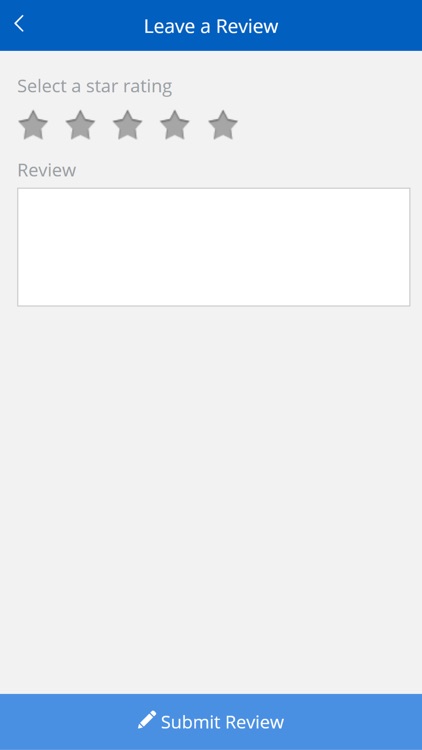Click the "Select a star rating" label
Viewport: 422px width, 750px height.
pos(95,87)
